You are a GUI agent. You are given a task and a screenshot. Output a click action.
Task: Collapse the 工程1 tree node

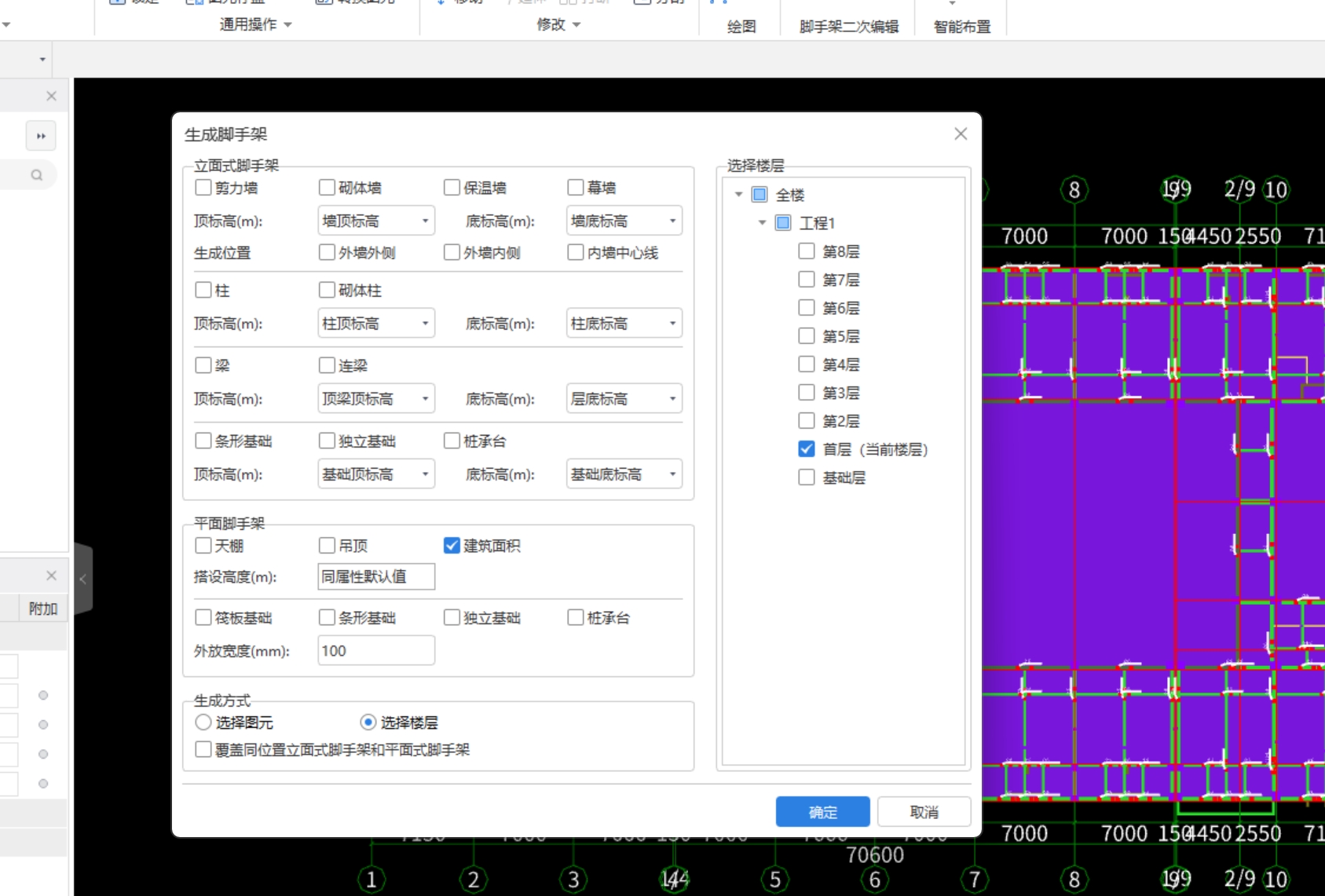762,222
